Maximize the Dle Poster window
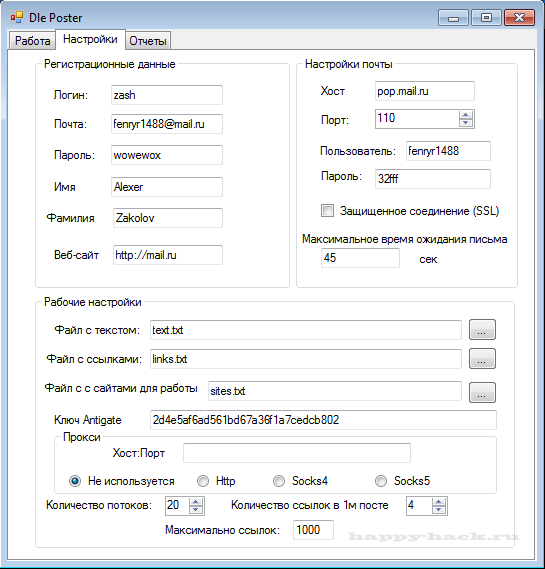Viewport: 545px width, 569px height. pyautogui.click(x=486, y=17)
